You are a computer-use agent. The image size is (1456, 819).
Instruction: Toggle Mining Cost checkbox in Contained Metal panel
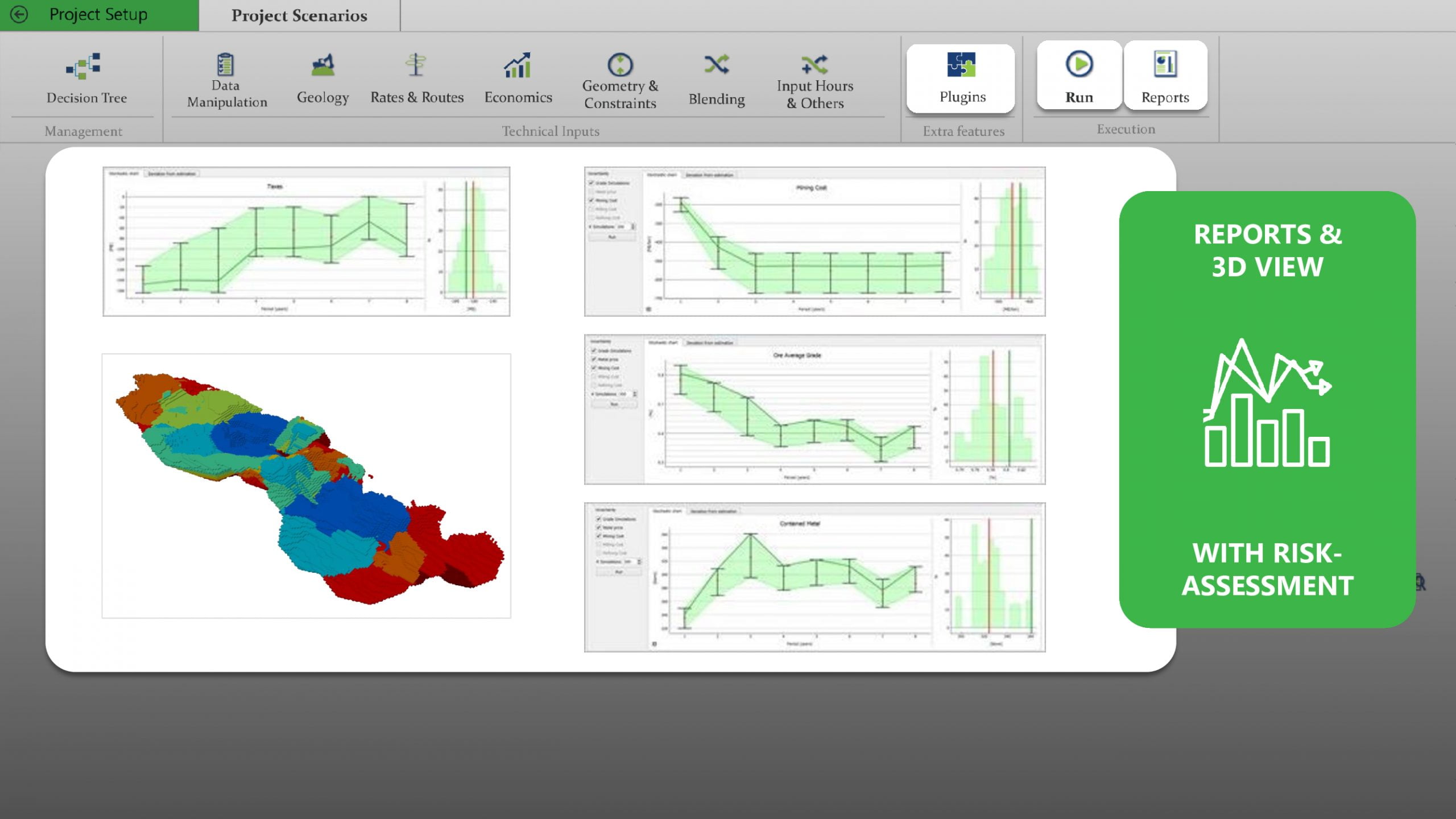tap(598, 536)
